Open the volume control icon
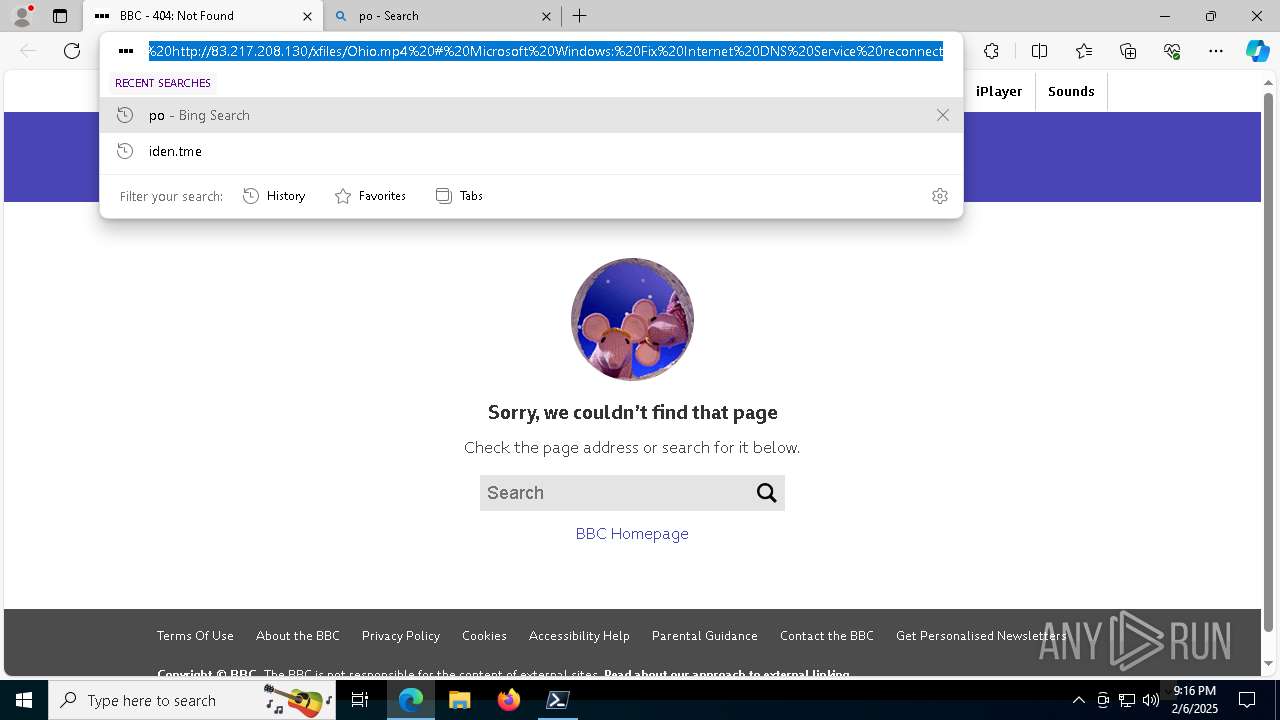 coord(1151,700)
